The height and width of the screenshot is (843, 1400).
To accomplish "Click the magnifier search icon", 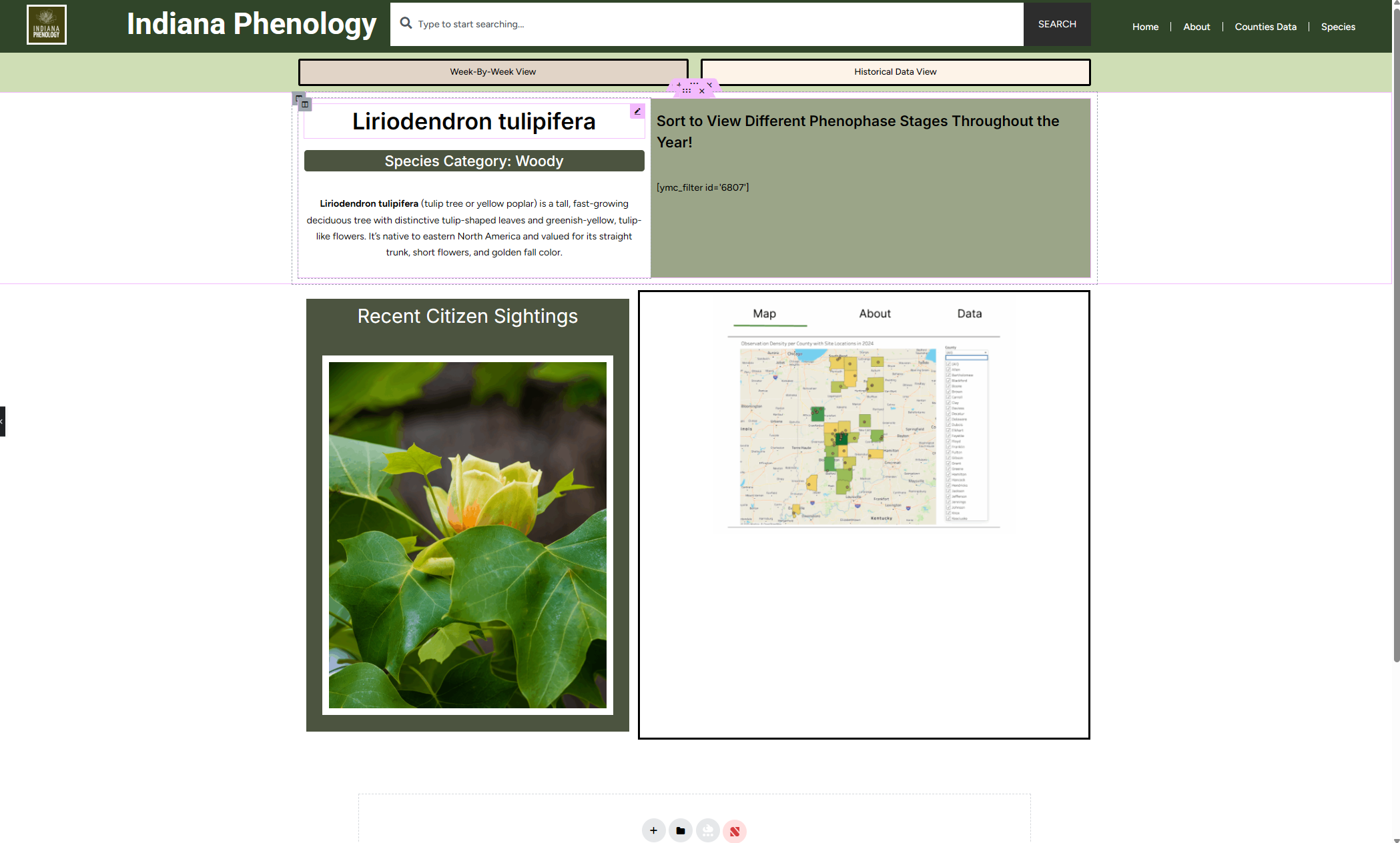I will (x=406, y=23).
